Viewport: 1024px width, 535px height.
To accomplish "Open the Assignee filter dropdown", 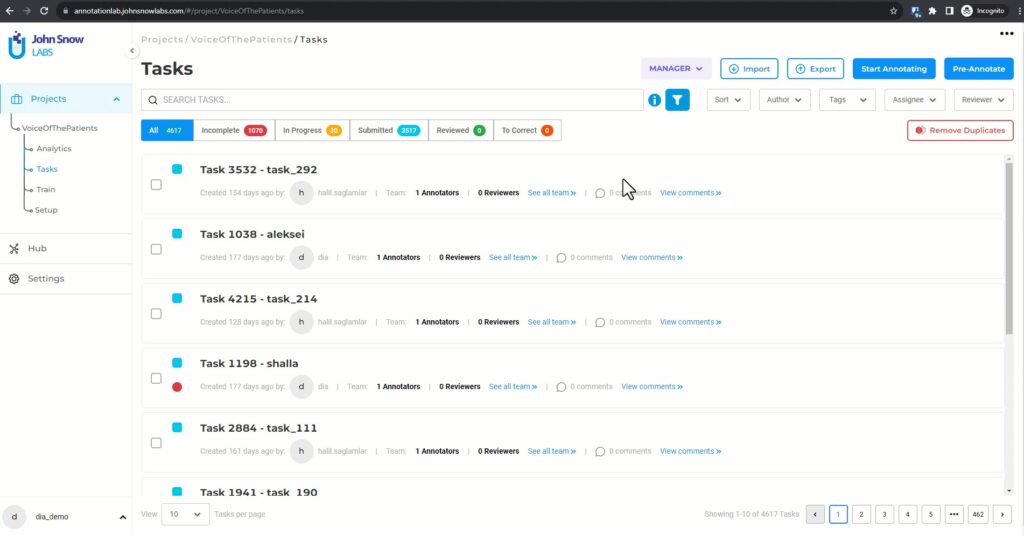I will (x=914, y=100).
